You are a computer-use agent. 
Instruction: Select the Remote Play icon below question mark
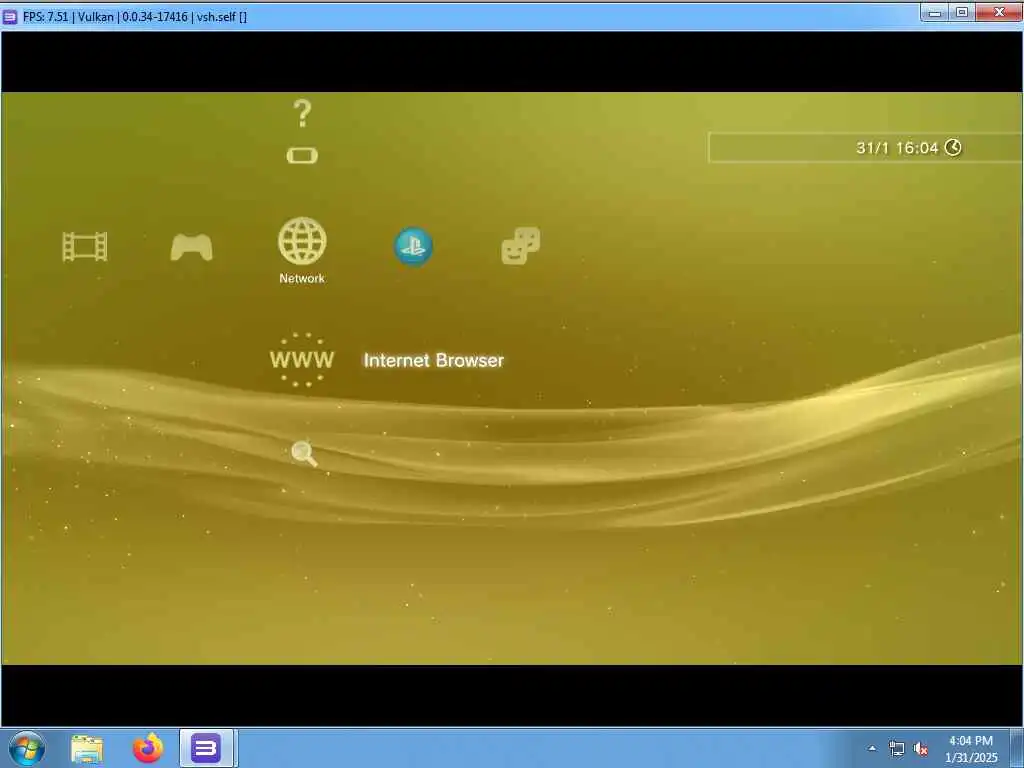(x=302, y=155)
